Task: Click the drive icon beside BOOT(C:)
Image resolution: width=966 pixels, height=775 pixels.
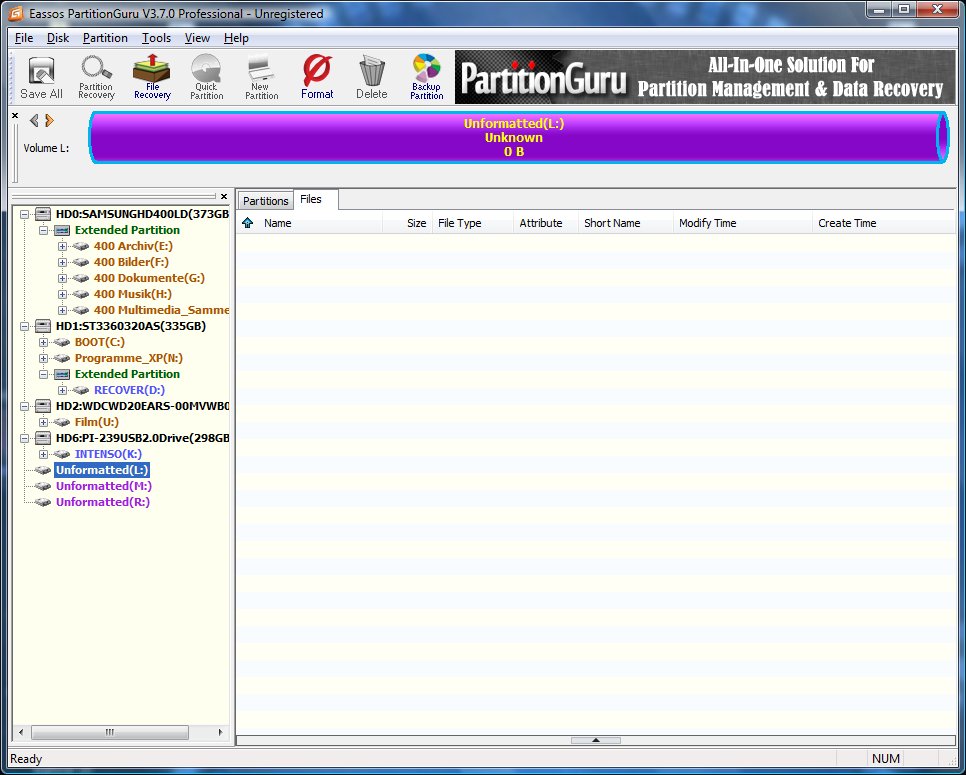Action: [x=62, y=342]
